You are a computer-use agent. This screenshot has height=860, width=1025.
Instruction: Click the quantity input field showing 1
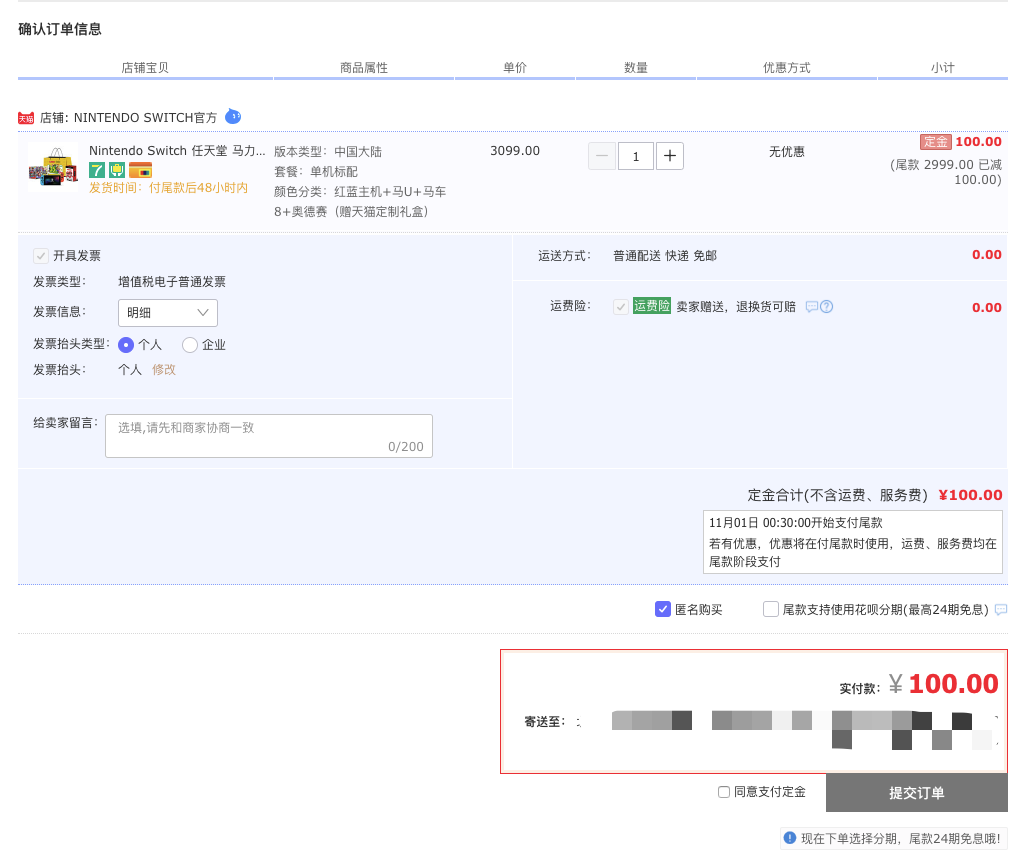tap(635, 156)
